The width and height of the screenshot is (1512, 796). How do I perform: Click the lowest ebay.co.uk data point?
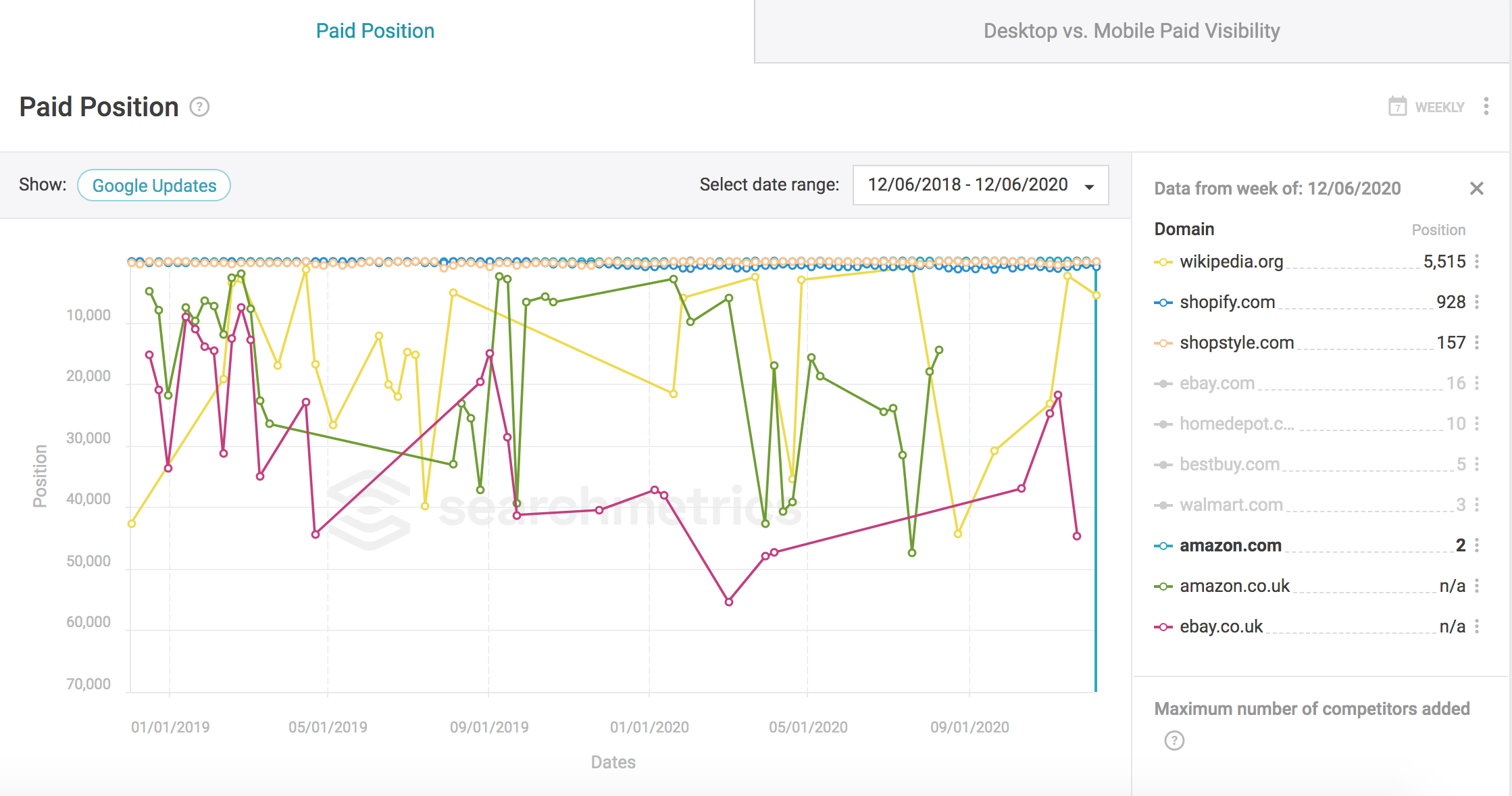coord(729,602)
